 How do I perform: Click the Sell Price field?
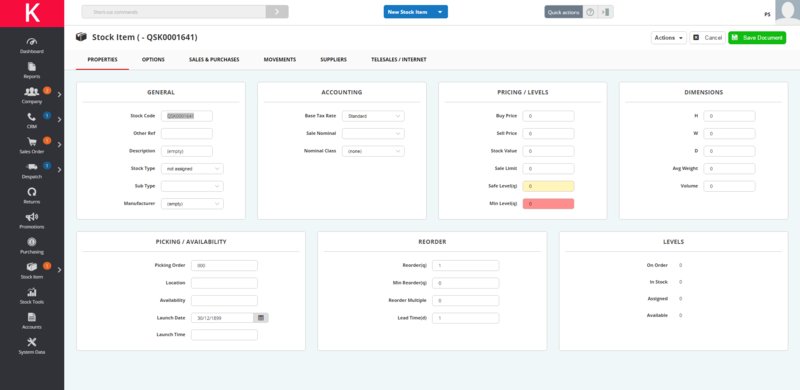click(x=548, y=134)
